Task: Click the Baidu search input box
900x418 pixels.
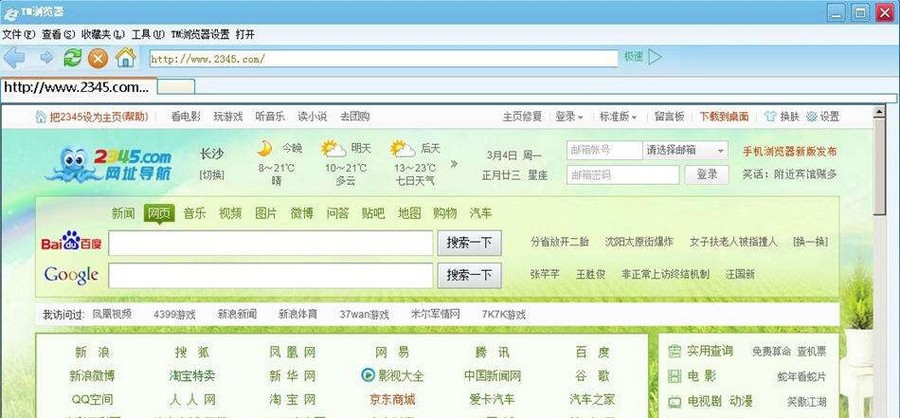Action: point(270,243)
